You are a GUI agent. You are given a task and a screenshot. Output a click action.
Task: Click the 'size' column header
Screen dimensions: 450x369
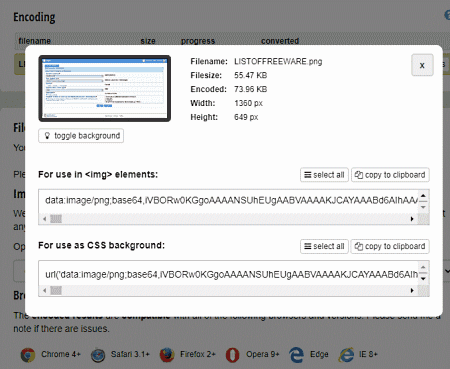coord(148,41)
